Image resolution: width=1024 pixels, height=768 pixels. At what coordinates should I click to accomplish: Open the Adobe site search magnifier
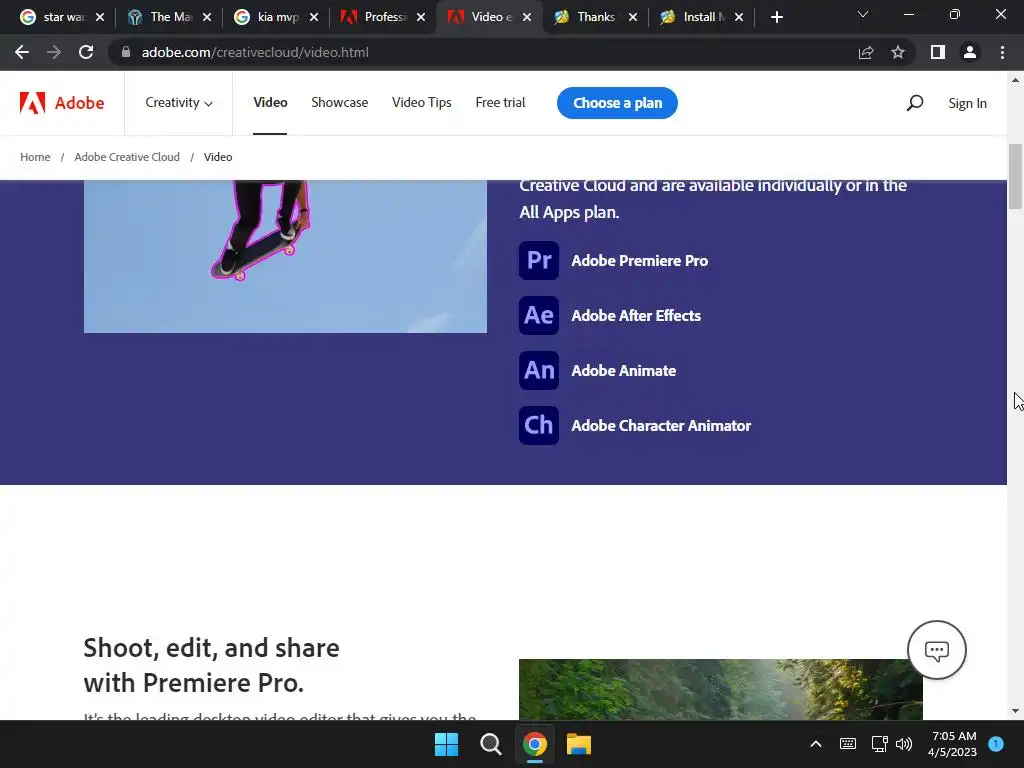(915, 103)
